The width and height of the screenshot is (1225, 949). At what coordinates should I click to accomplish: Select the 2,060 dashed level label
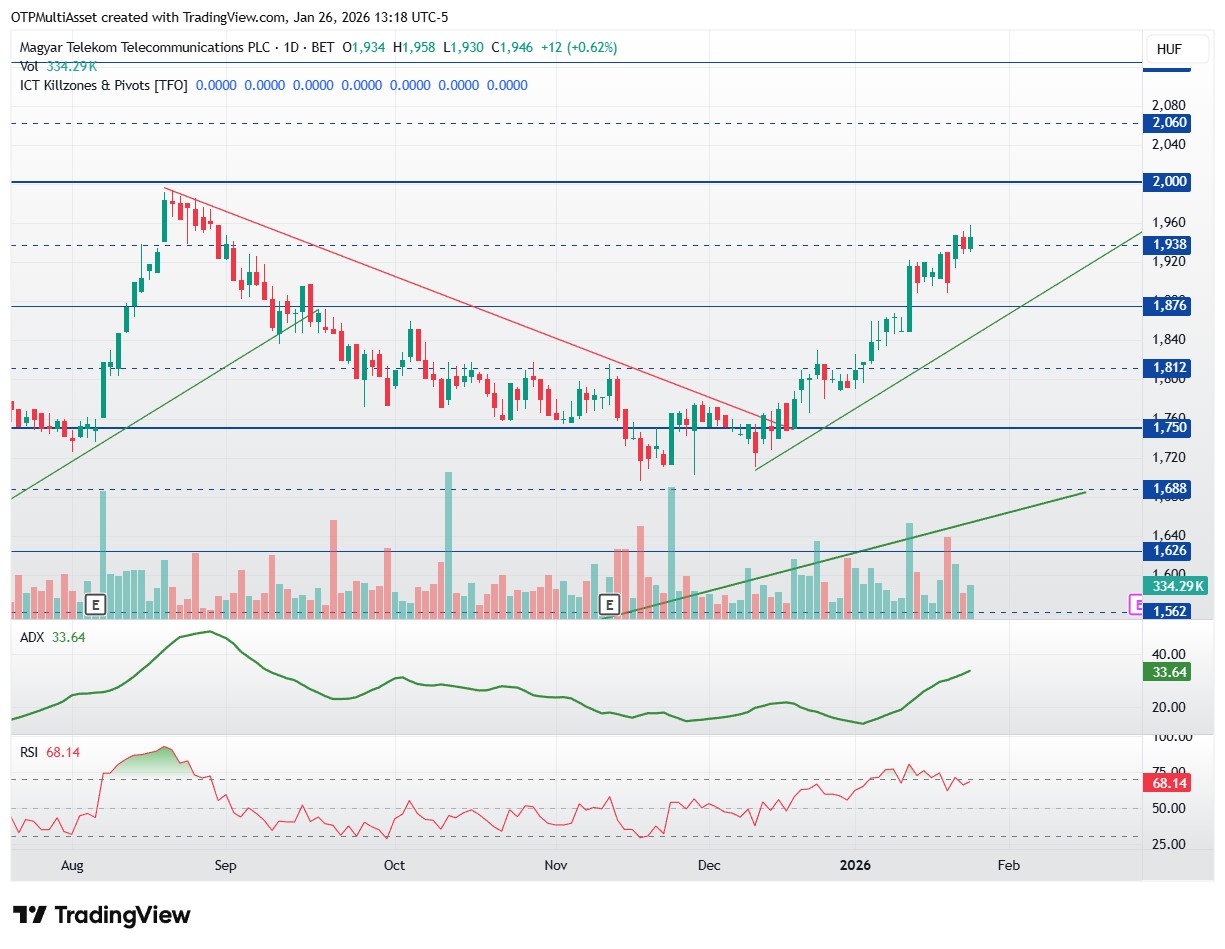click(1169, 123)
